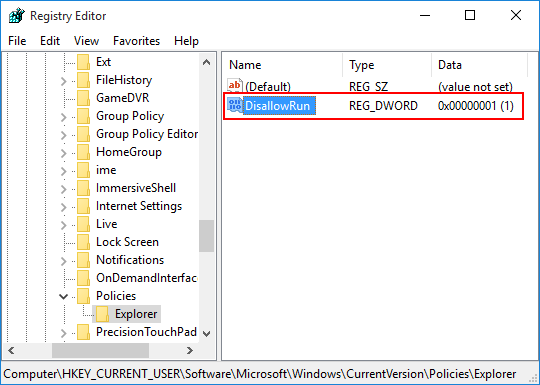This screenshot has width=540, height=385.
Task: Expand the Internet Settings key
Action: click(x=63, y=207)
